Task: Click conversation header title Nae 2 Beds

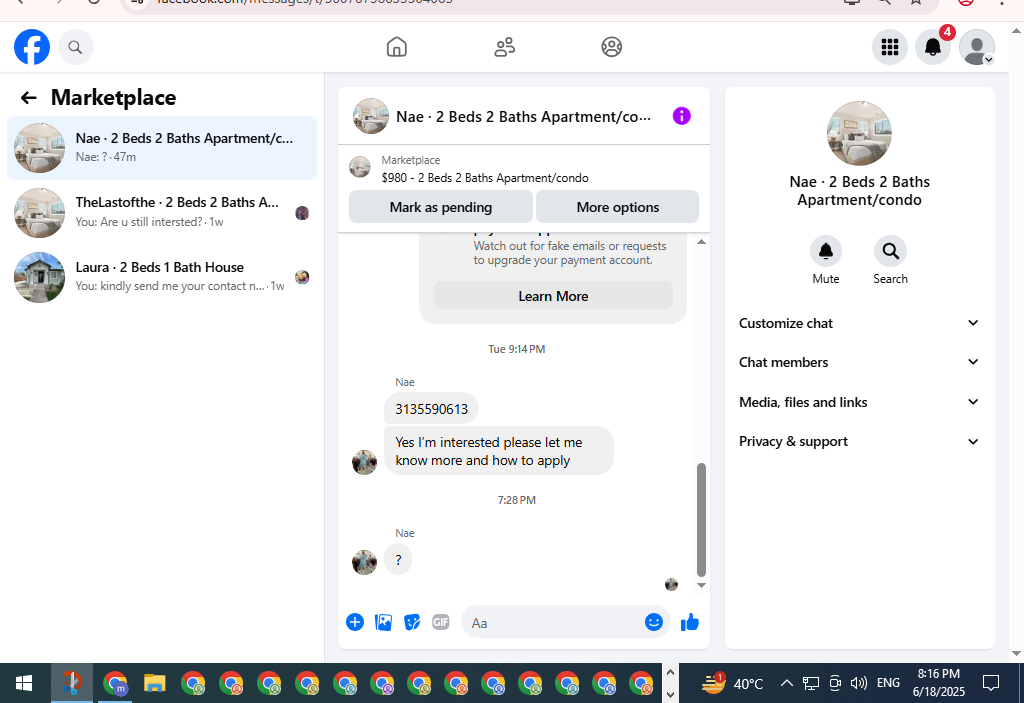Action: point(523,117)
